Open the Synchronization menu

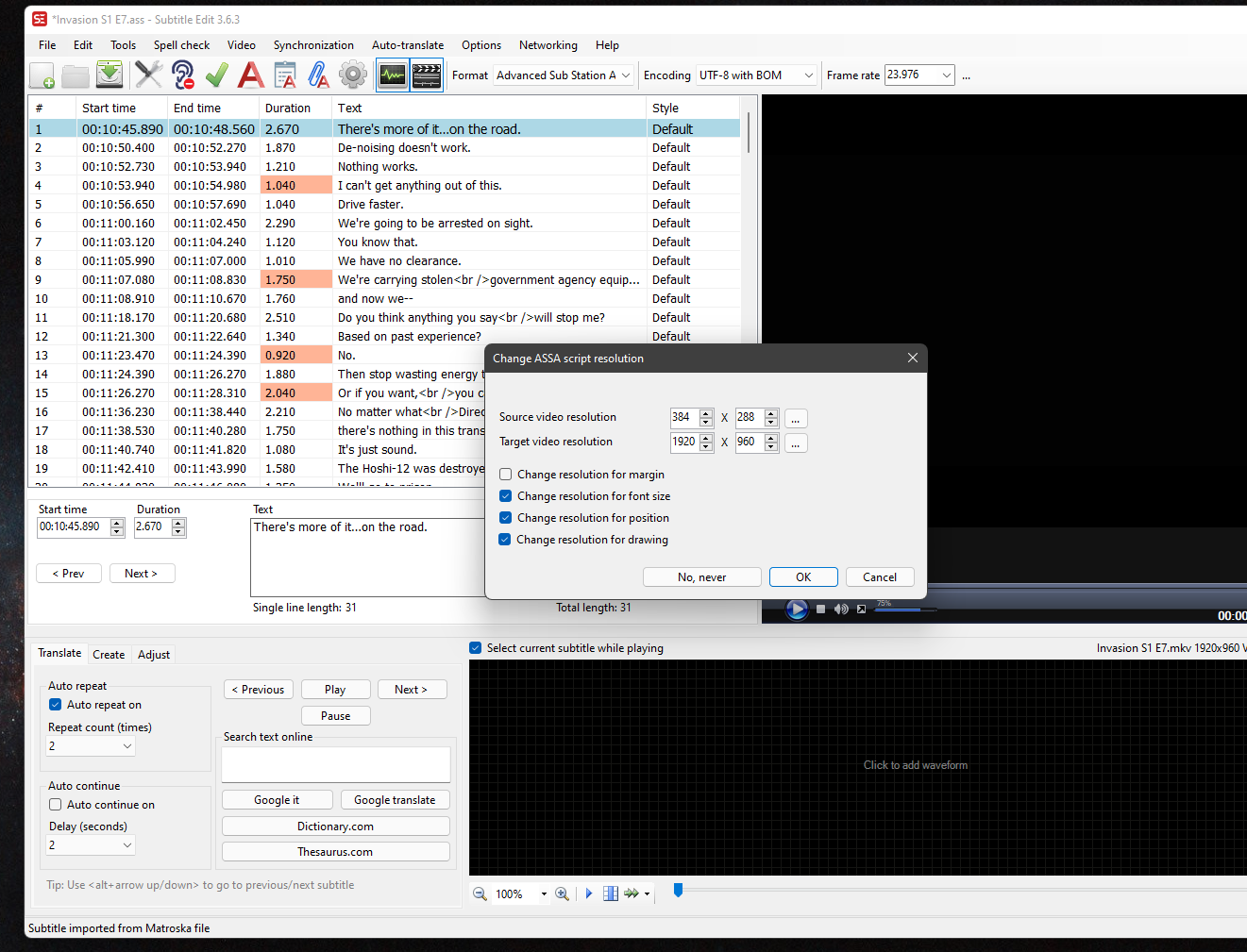click(313, 44)
